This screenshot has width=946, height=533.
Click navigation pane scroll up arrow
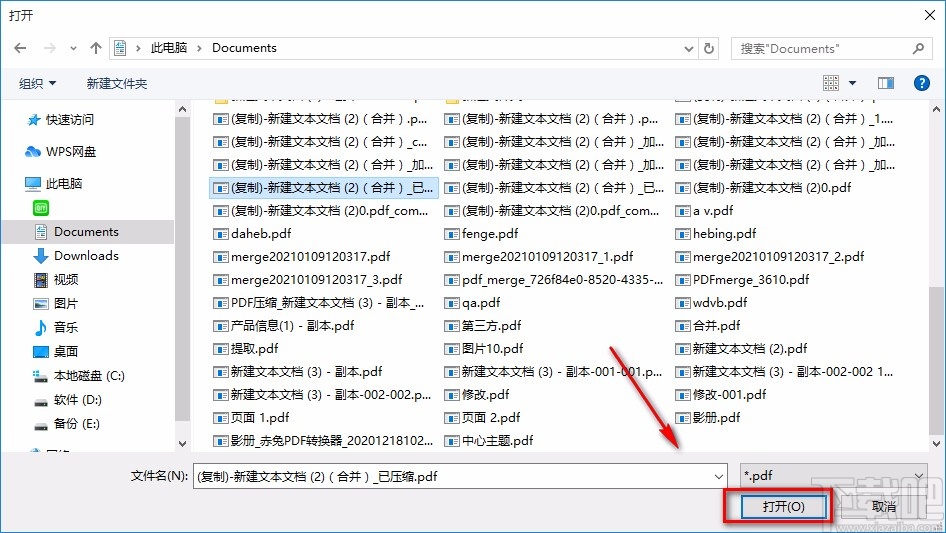click(182, 109)
